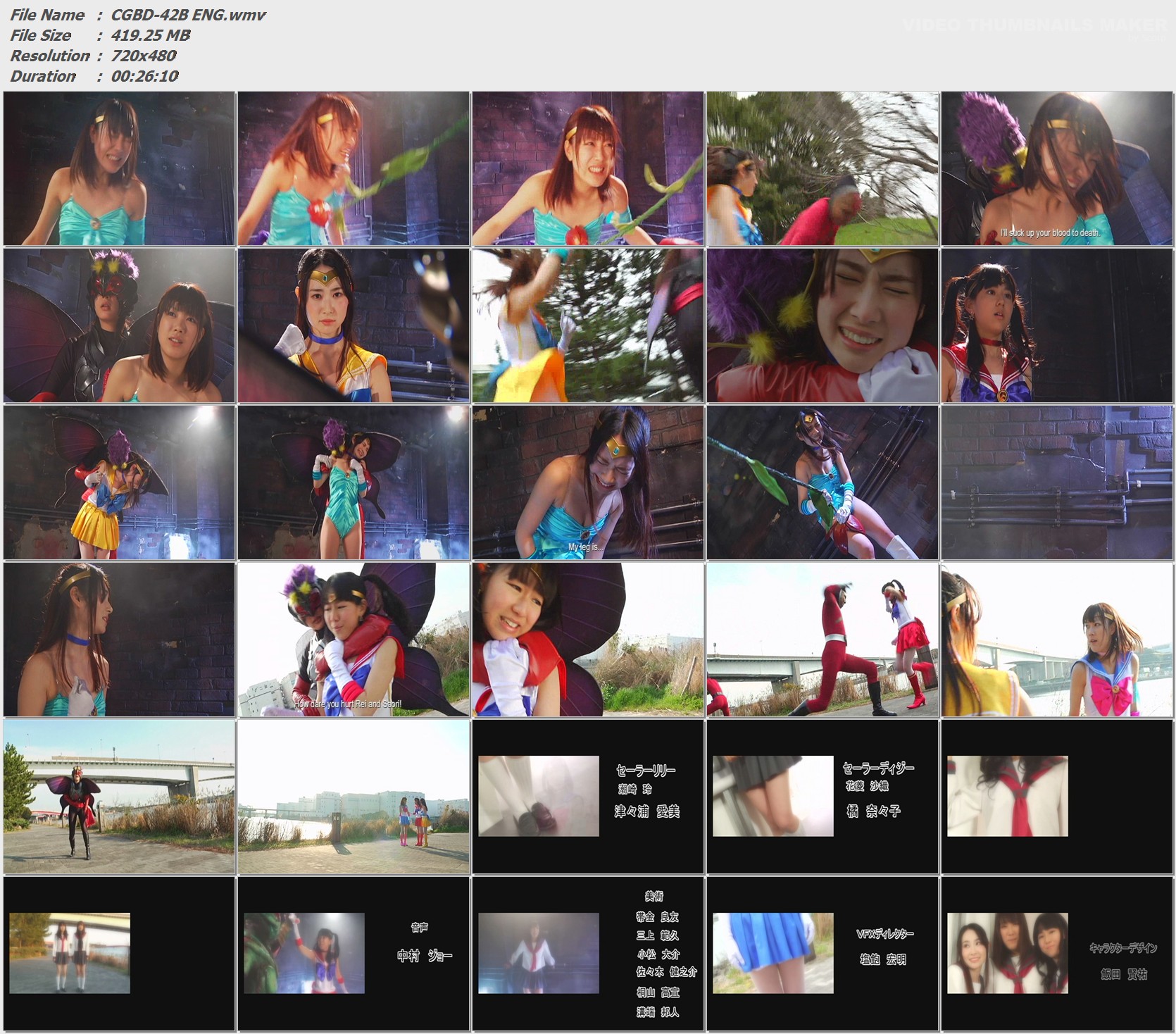
Task: Open credits frame labeled VFXディレクター
Action: point(822,954)
